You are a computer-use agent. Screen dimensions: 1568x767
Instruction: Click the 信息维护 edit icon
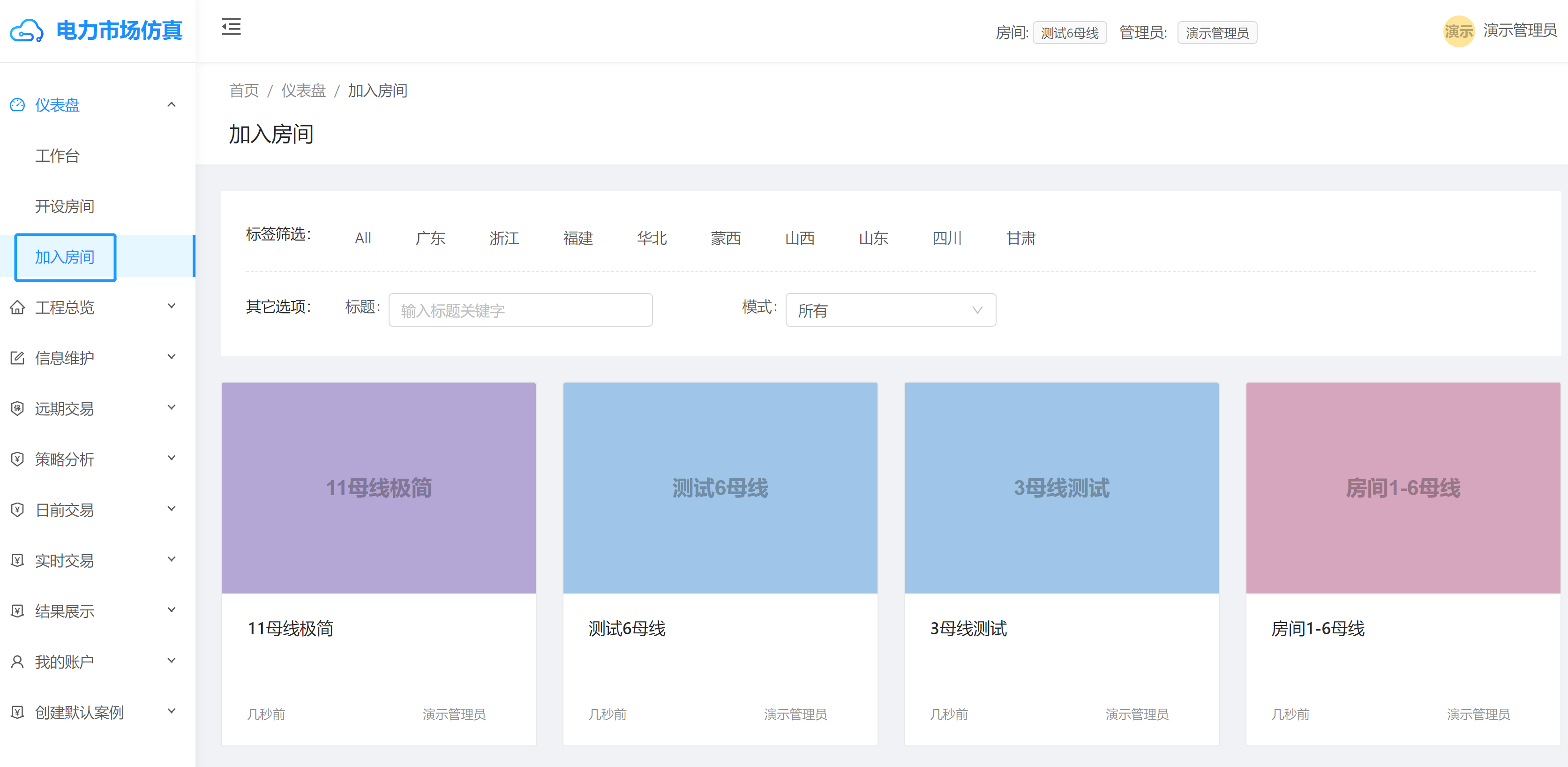click(x=18, y=358)
